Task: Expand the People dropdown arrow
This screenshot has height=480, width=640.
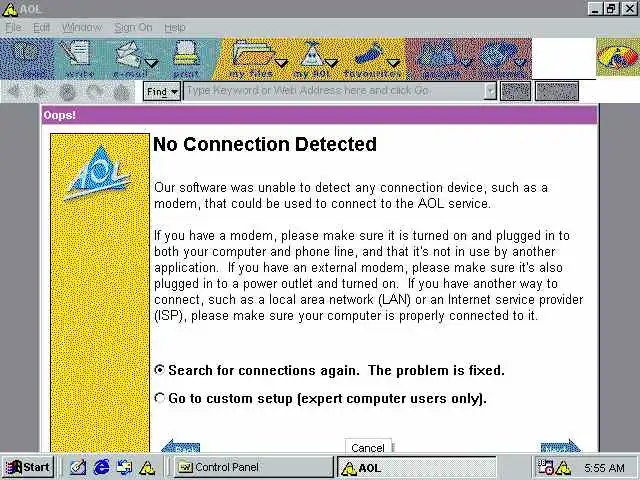Action: click(x=466, y=62)
